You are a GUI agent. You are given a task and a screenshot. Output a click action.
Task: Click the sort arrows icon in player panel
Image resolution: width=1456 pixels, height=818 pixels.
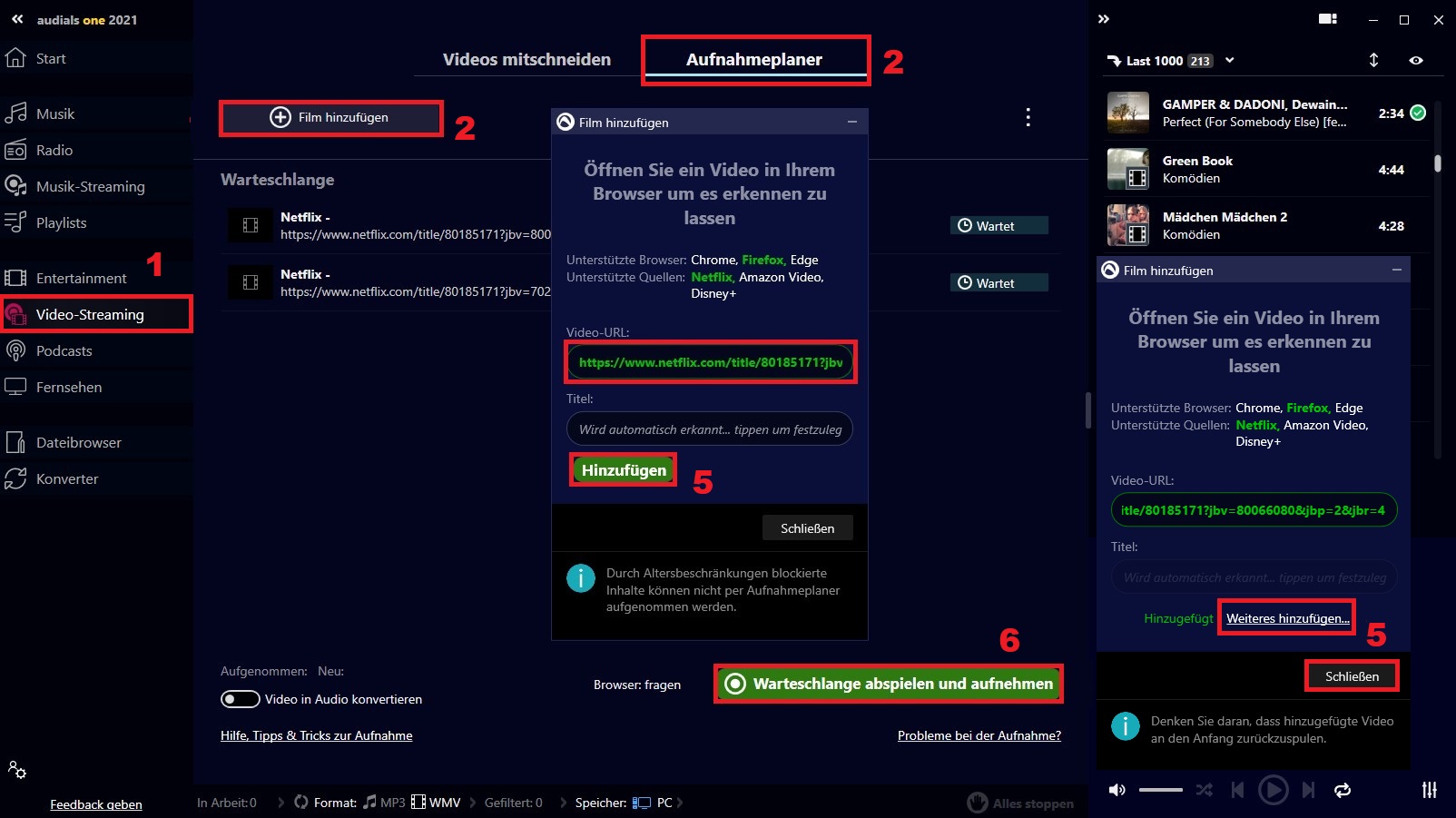click(x=1373, y=60)
